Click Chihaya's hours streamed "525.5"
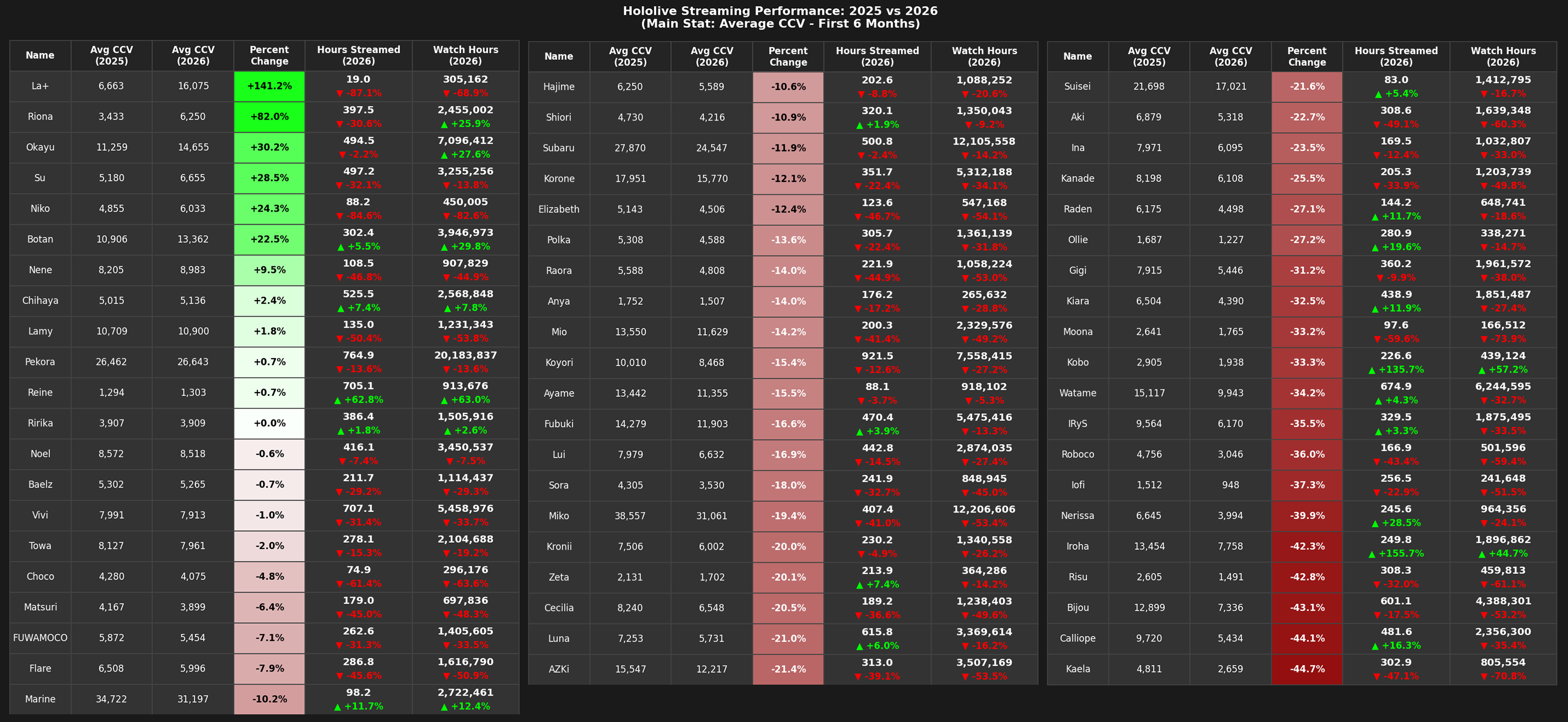The height and width of the screenshot is (722, 1568). click(x=359, y=294)
